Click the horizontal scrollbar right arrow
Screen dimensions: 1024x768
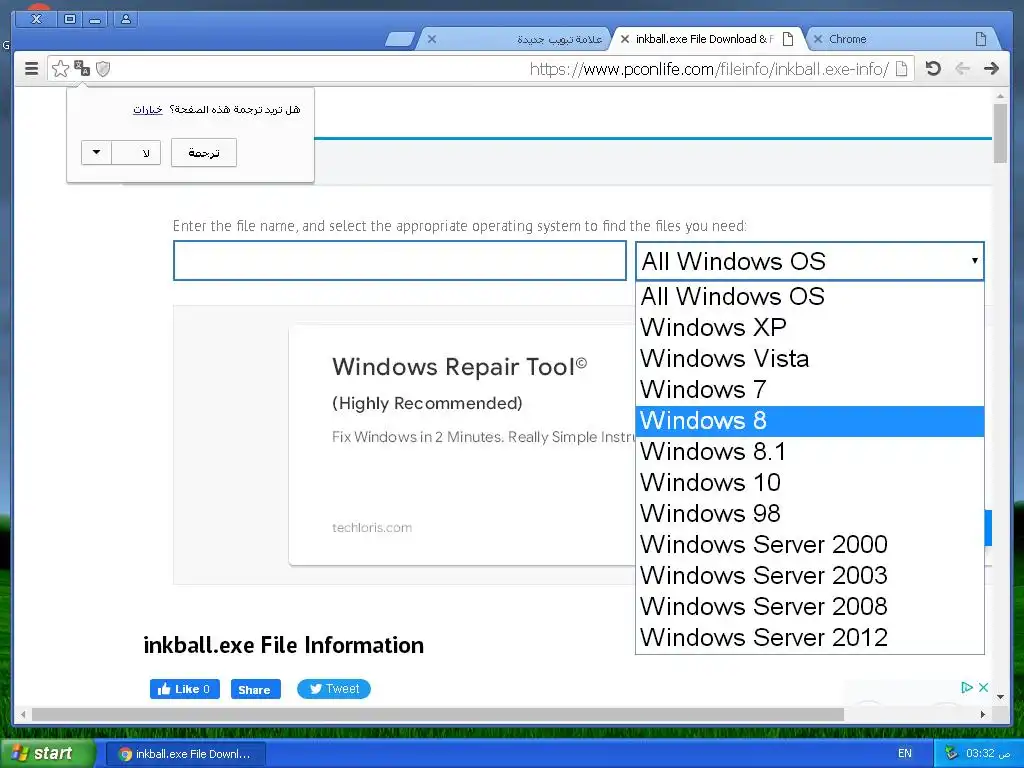(983, 714)
